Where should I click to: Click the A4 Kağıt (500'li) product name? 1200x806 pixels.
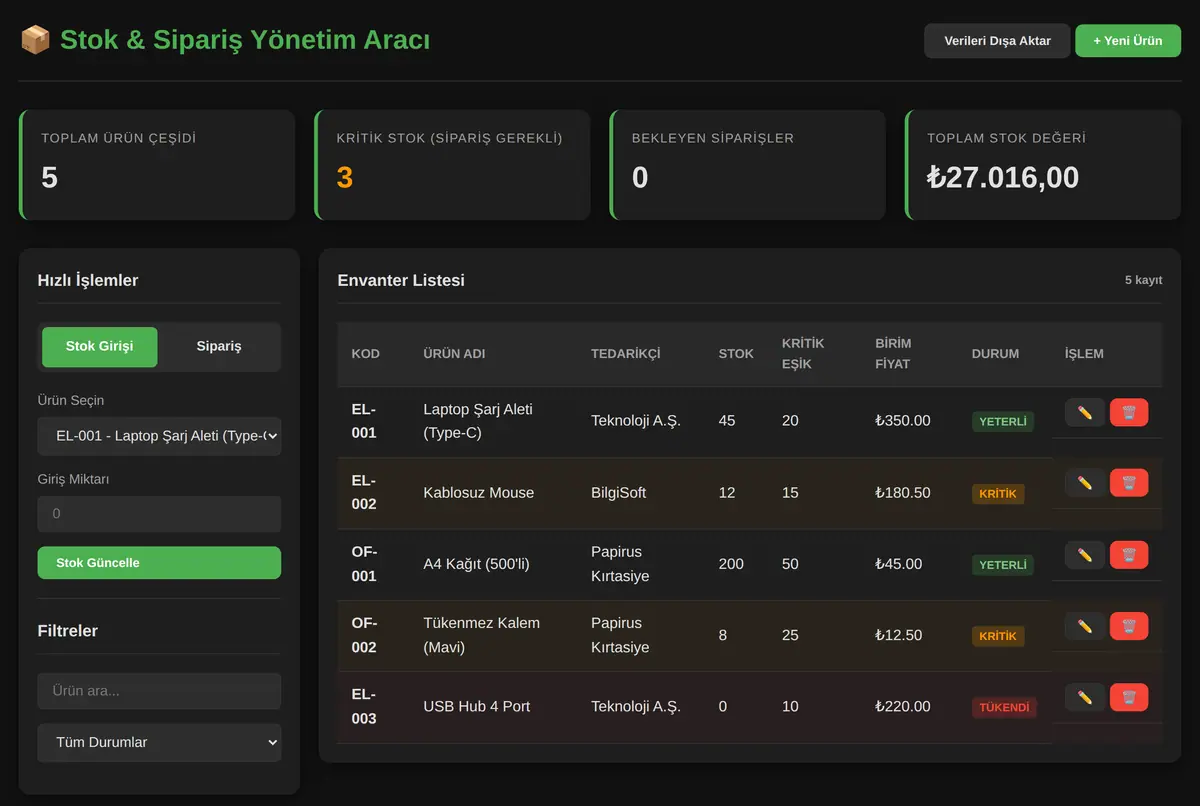477,564
